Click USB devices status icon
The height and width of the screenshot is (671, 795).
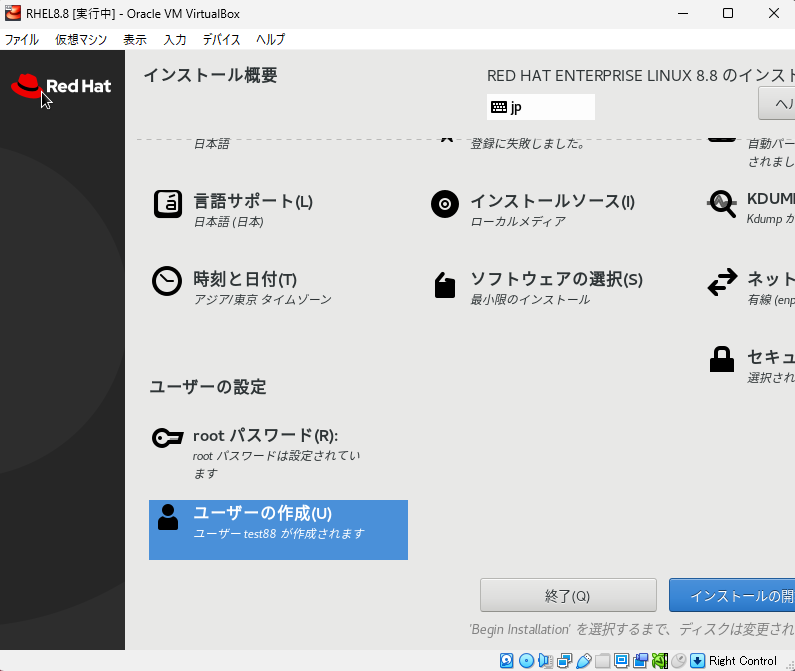tap(584, 660)
